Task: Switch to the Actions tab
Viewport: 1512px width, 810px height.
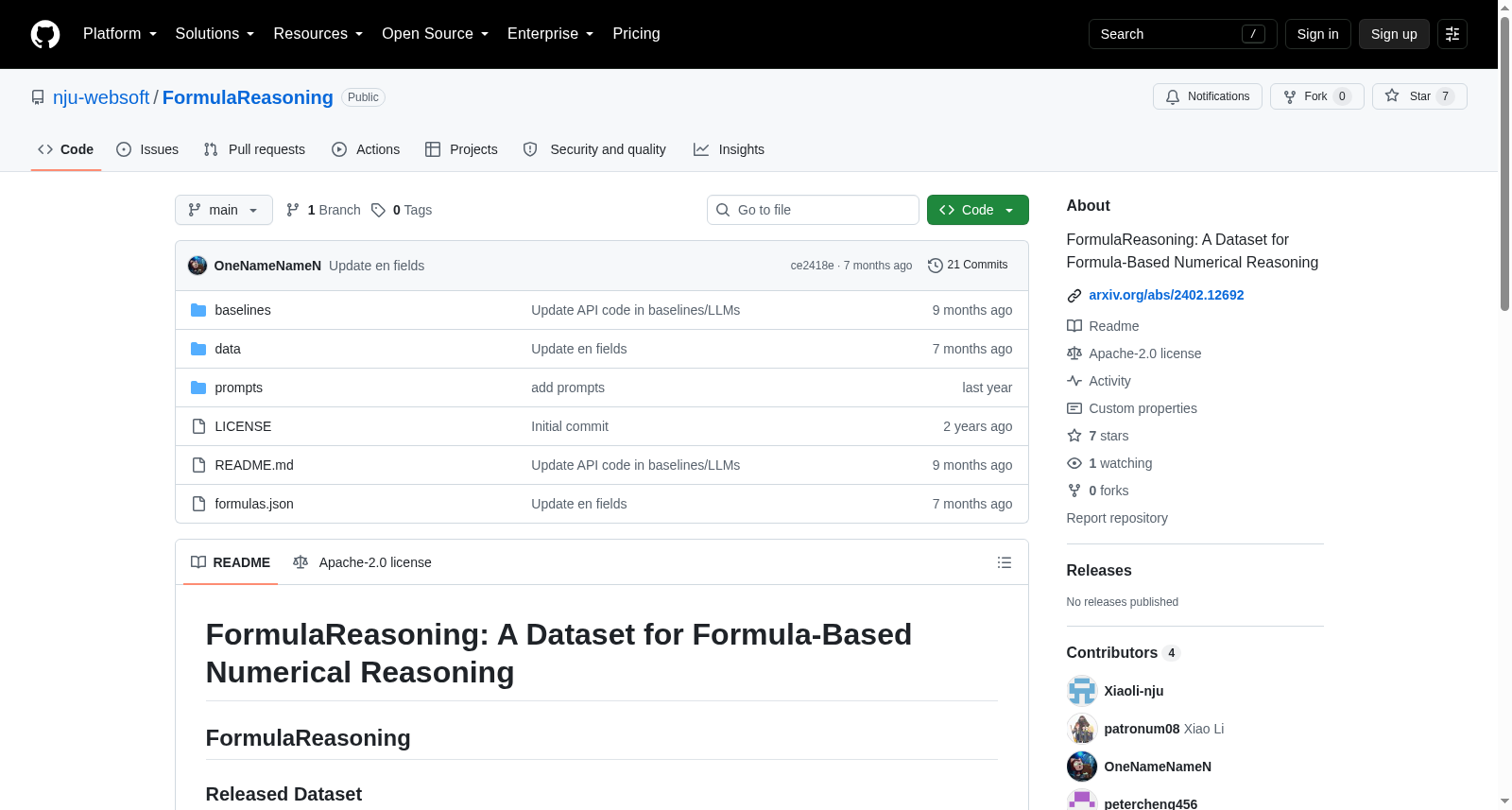Action: [366, 149]
